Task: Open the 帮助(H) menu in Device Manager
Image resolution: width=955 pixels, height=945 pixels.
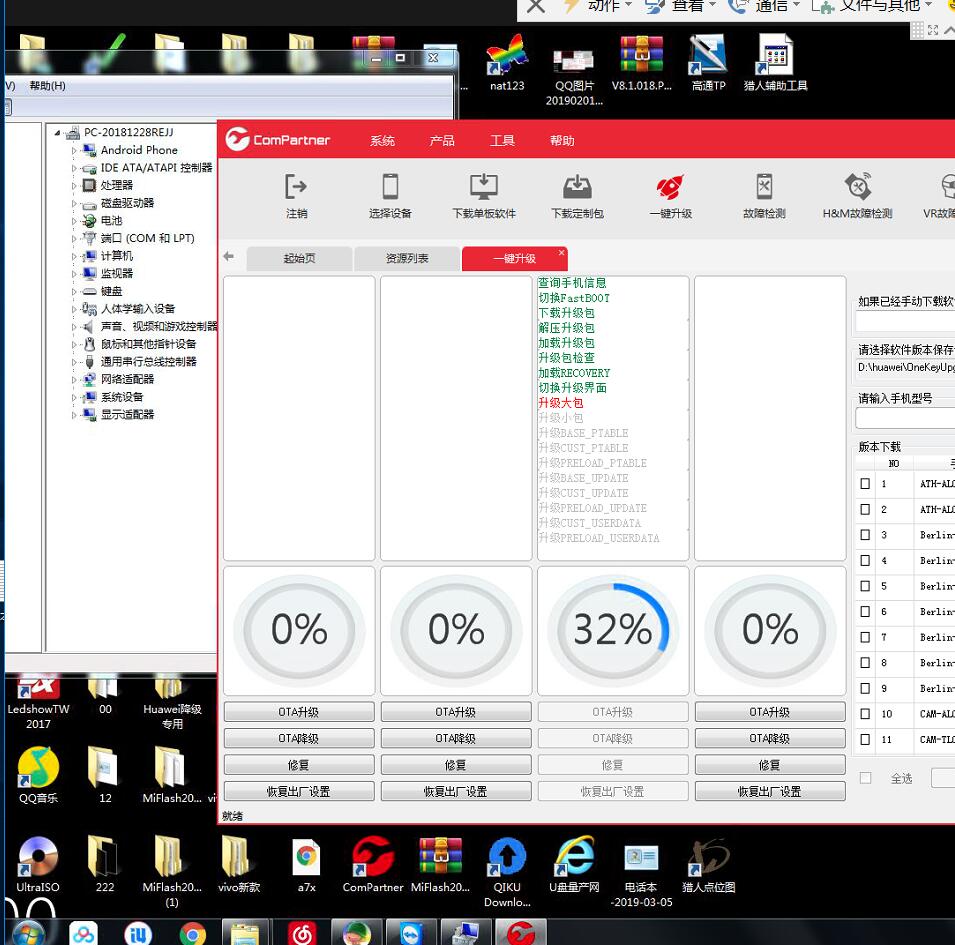Action: pyautogui.click(x=47, y=86)
